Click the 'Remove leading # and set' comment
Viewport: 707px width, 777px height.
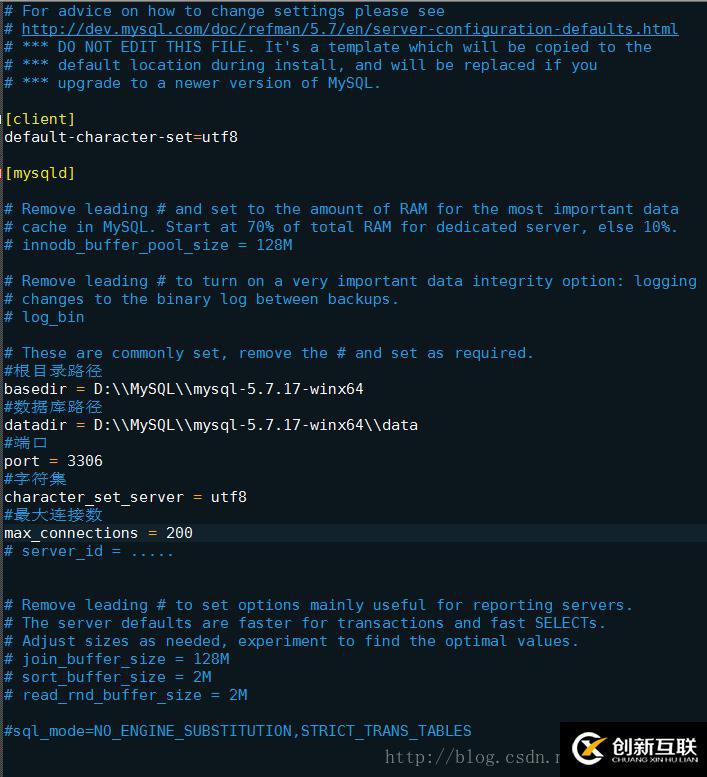coord(341,210)
